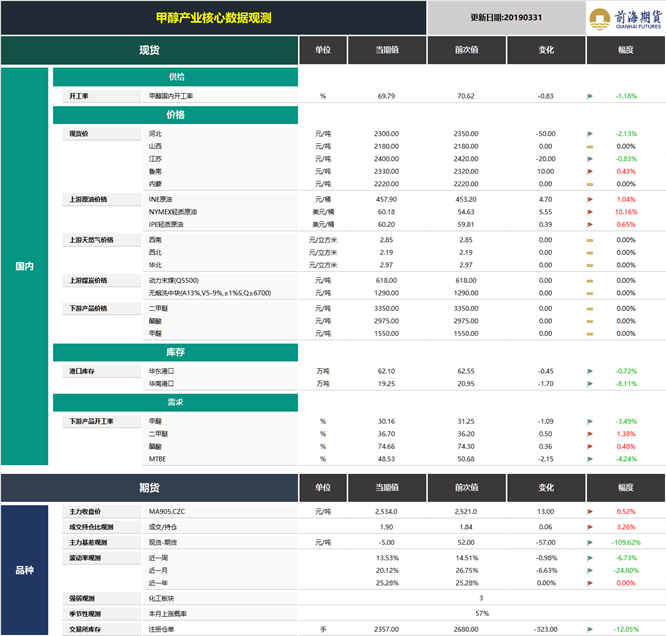Click yellow dash icon for 二甲醚 price row

[590, 309]
